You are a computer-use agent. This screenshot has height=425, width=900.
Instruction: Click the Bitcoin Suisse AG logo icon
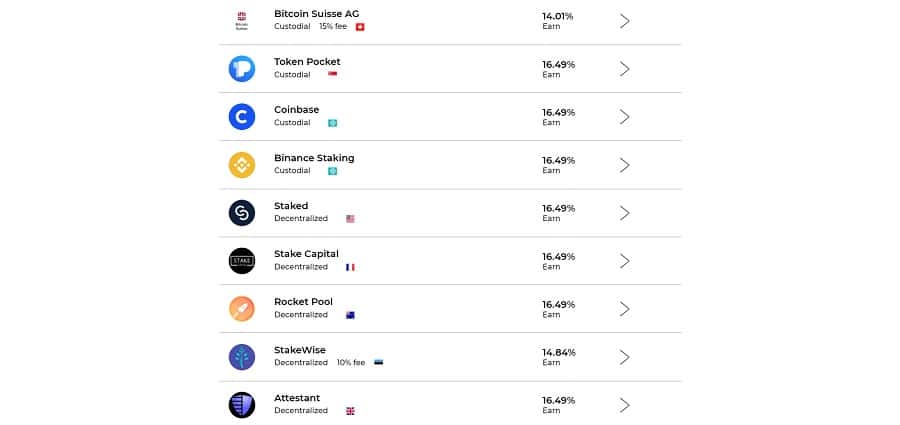[242, 21]
